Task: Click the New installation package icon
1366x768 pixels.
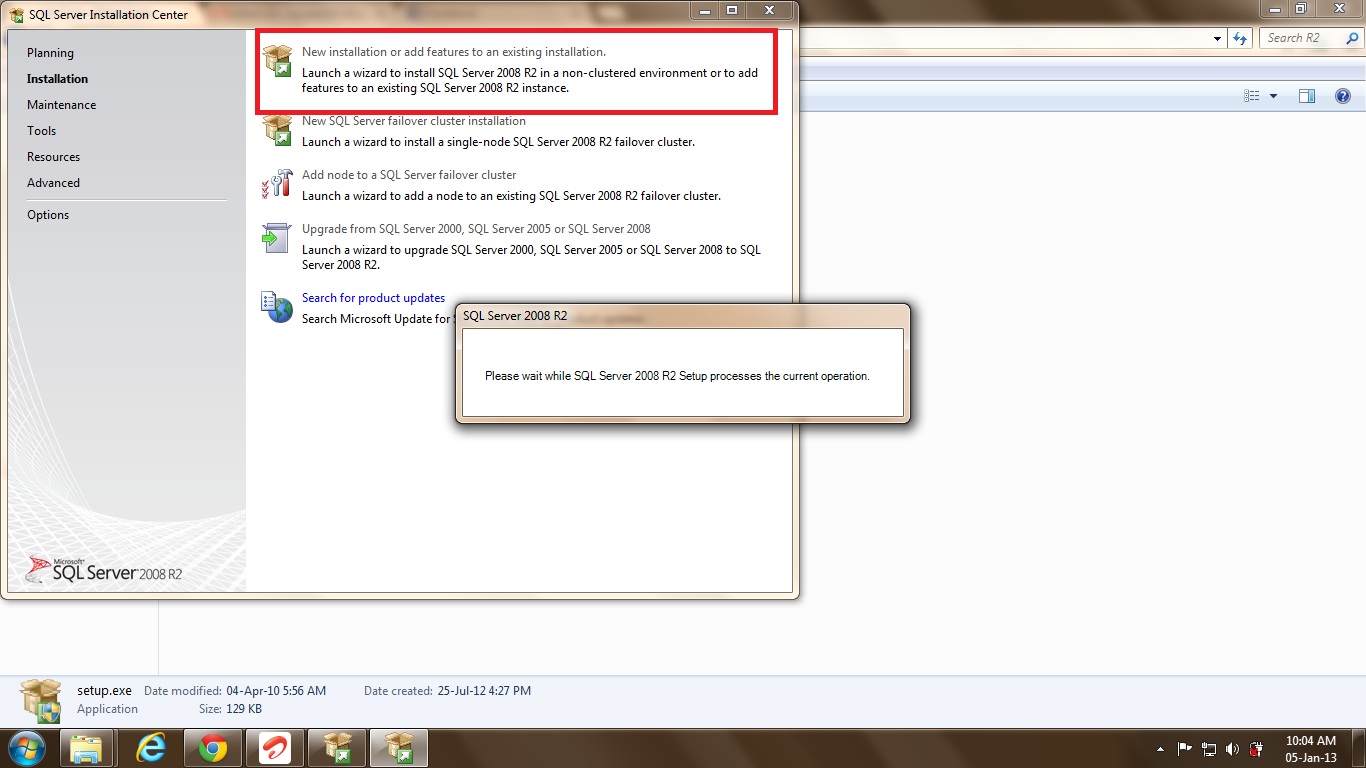Action: (277, 62)
